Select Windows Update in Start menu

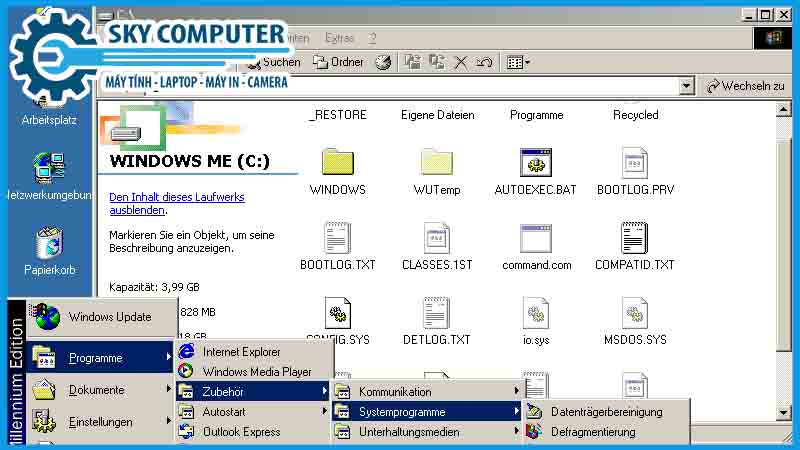[x=102, y=316]
